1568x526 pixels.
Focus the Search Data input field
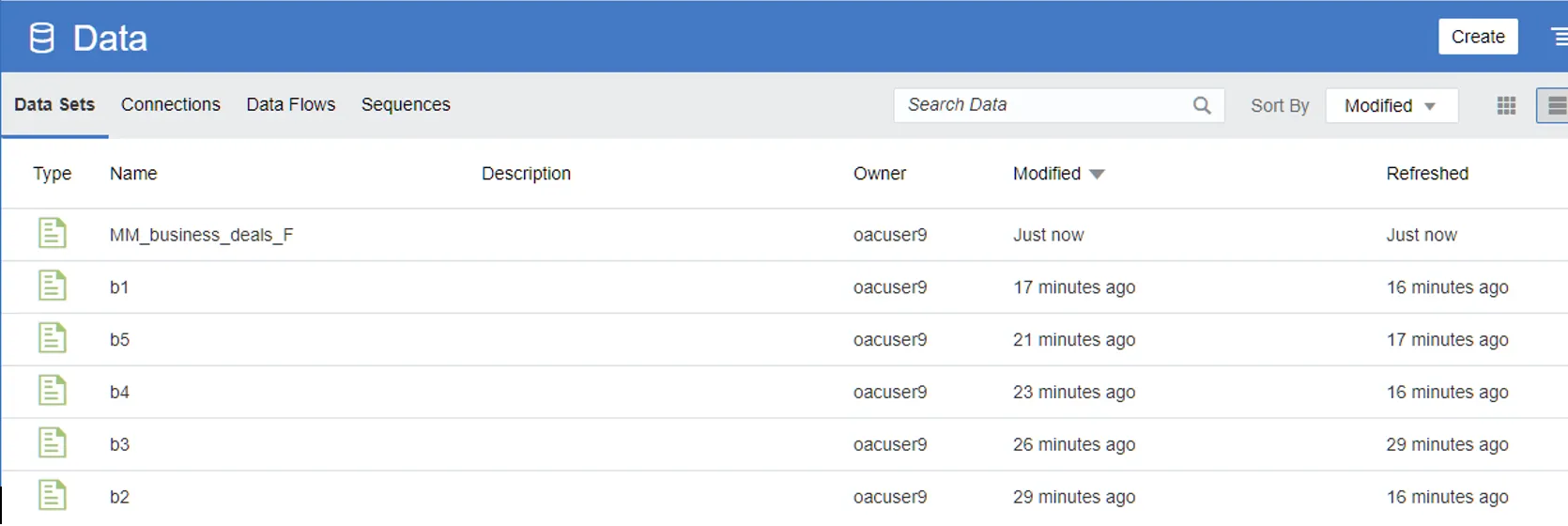point(1042,105)
